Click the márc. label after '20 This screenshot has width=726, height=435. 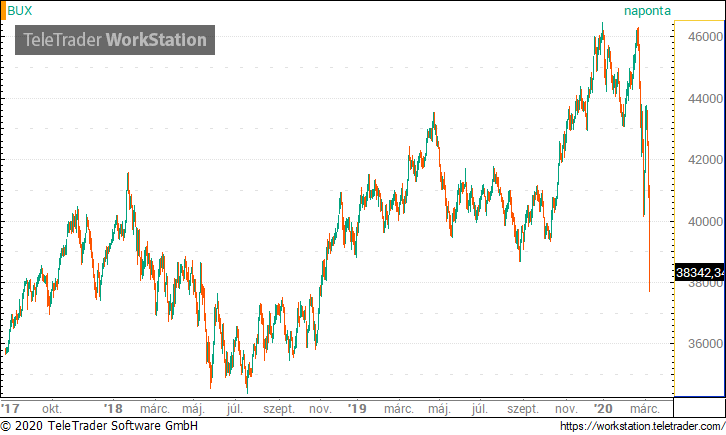point(645,409)
